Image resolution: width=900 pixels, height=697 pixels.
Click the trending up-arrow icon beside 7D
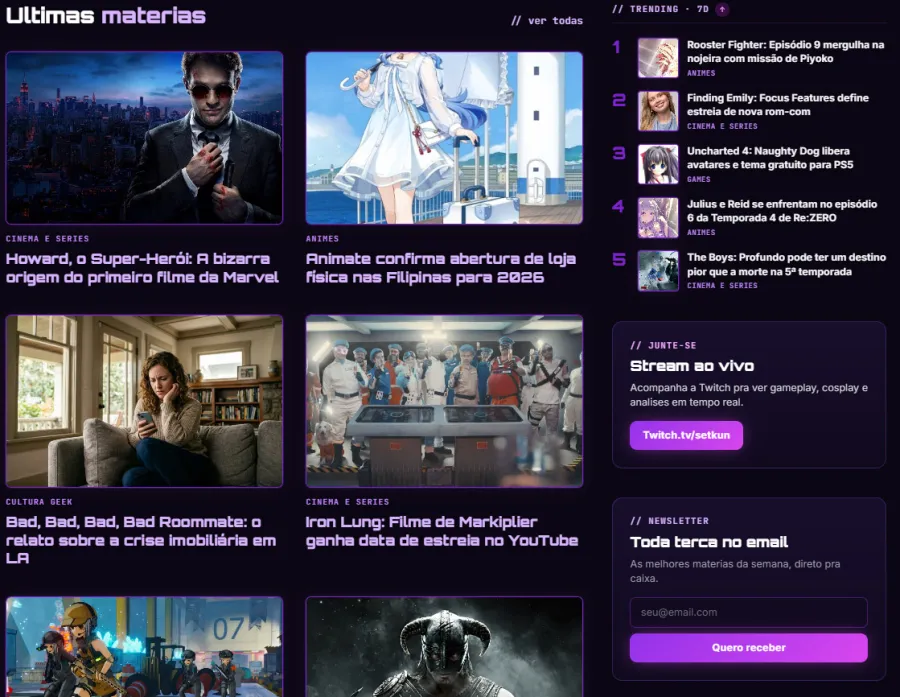click(722, 9)
